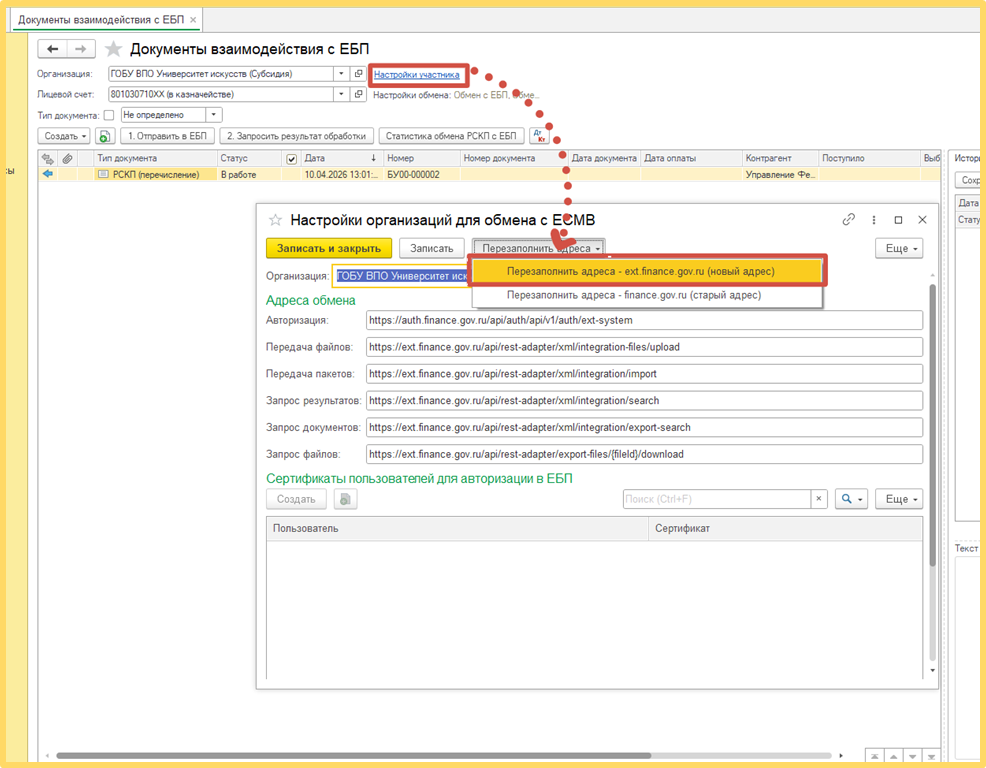
Task: Open Статистика обмена РСКП с ЕБП
Action: tap(451, 136)
